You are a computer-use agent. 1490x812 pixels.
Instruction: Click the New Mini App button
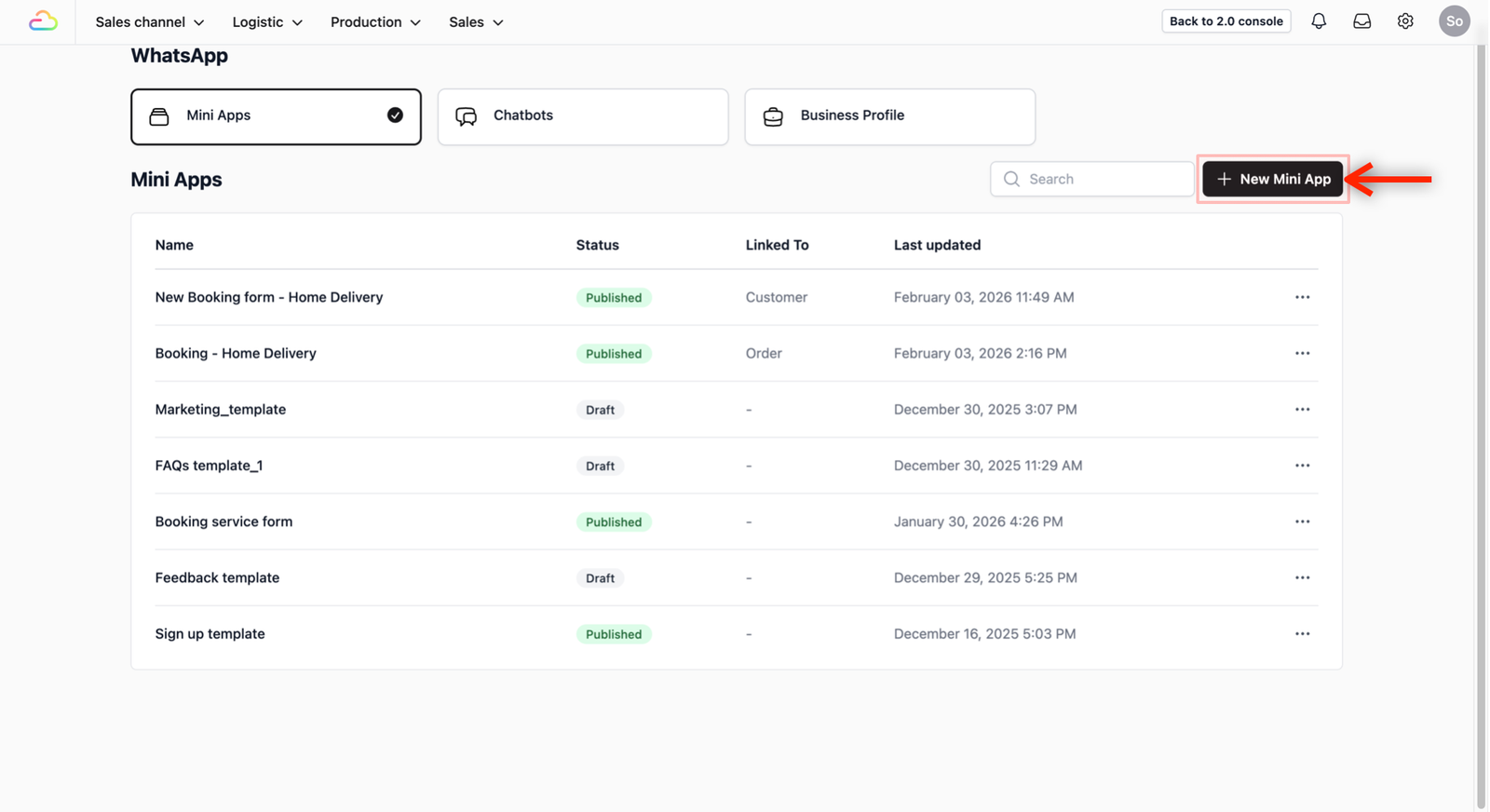[x=1272, y=179]
